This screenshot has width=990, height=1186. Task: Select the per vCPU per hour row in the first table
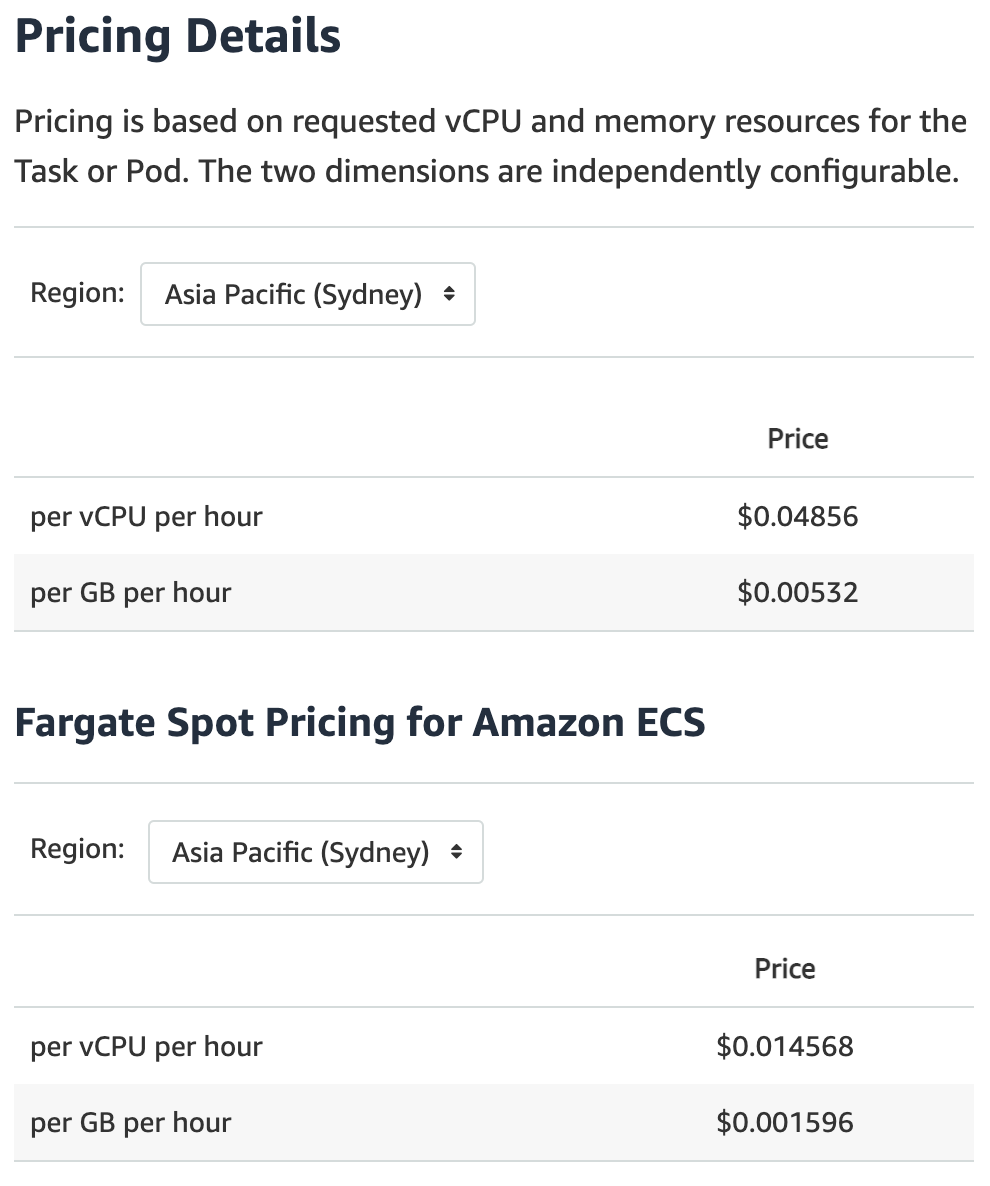[494, 517]
